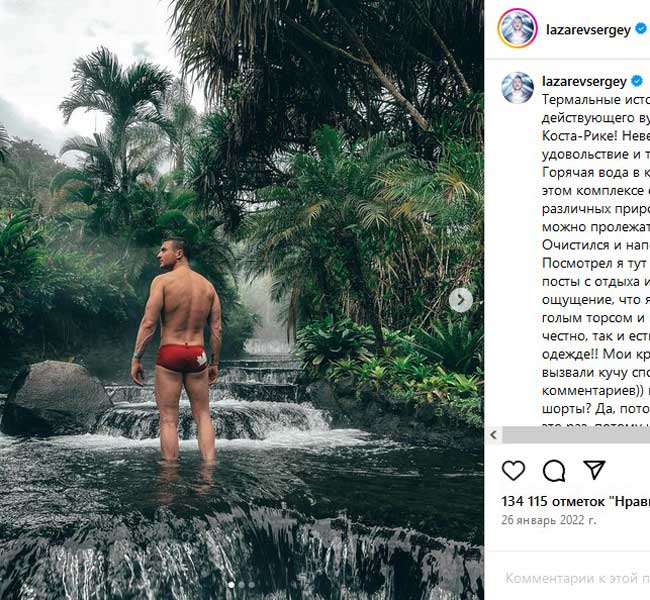The image size is (650, 600).
Task: Click left arrow of horizontal scrollbar
Action: [x=493, y=435]
